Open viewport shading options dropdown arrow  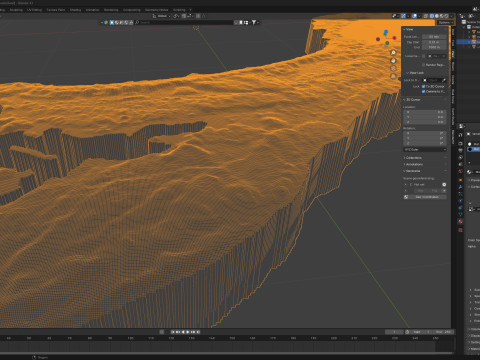tap(452, 16)
